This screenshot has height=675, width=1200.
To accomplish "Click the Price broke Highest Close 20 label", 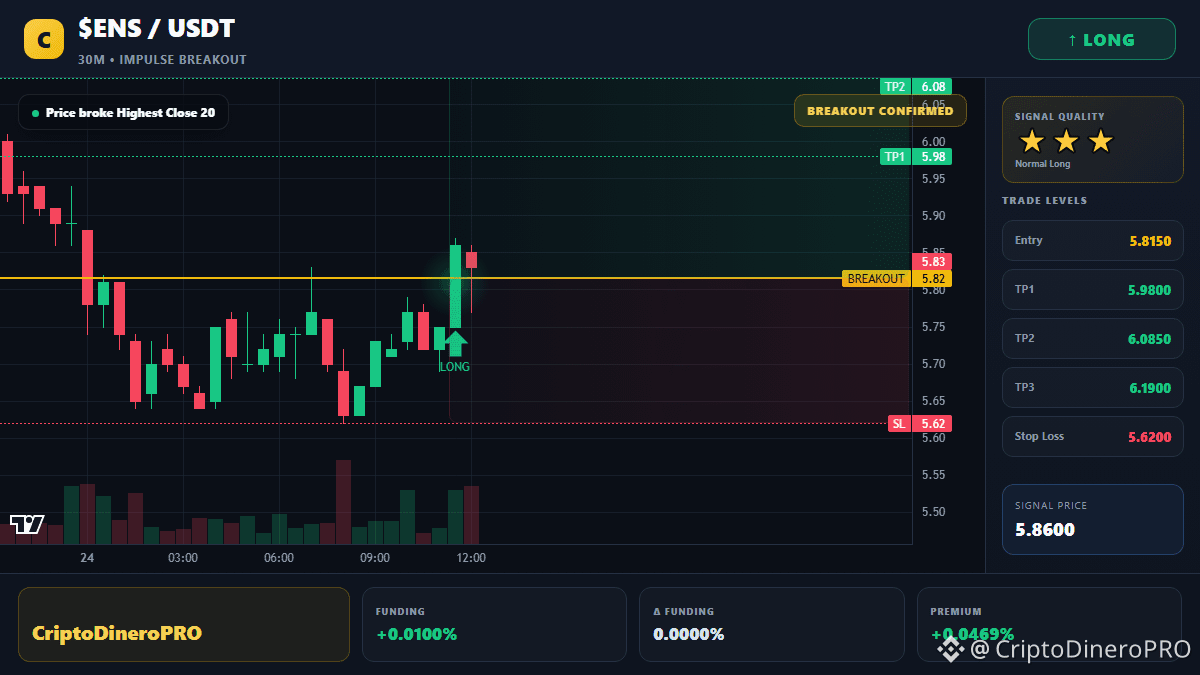I will pyautogui.click(x=123, y=113).
